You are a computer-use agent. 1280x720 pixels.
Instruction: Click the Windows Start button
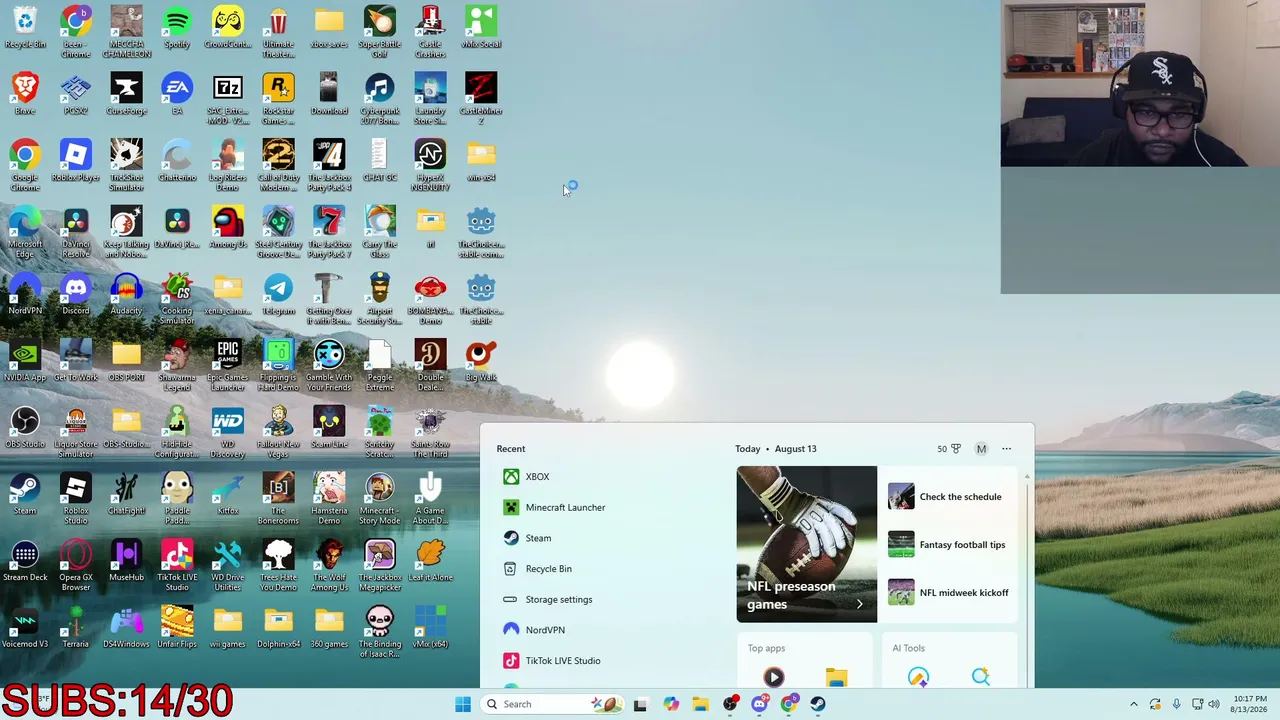[463, 704]
